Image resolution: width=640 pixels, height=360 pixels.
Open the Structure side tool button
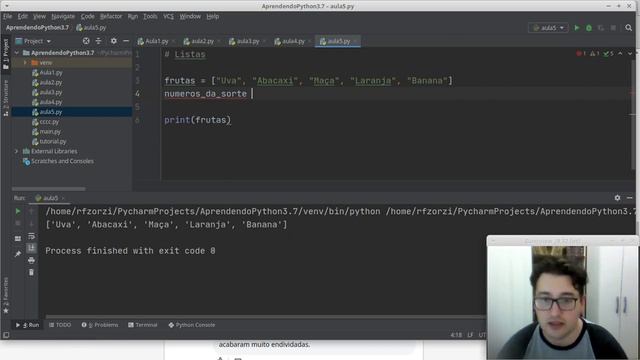(x=6, y=98)
